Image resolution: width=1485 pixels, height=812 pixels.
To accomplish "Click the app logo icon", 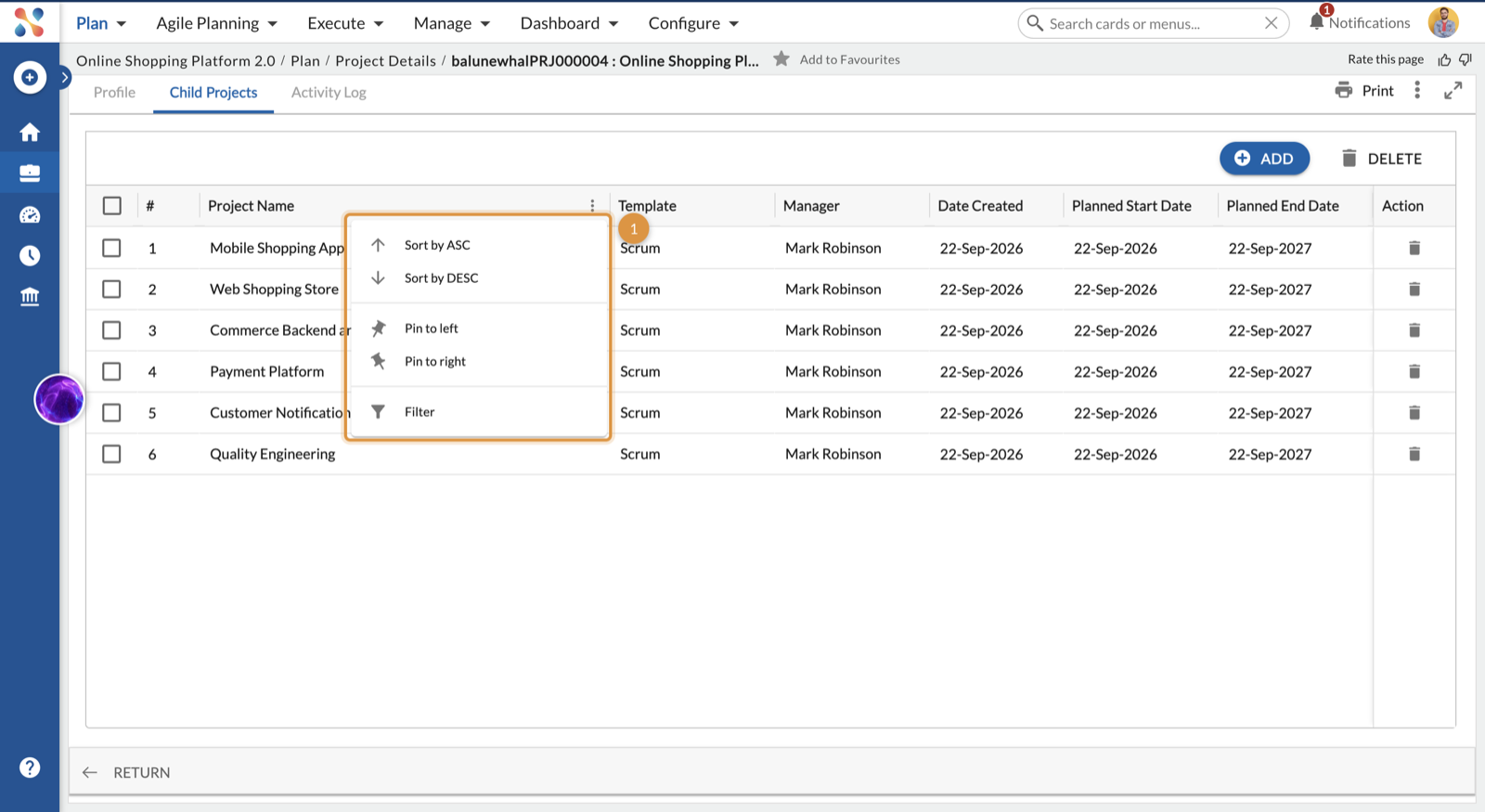I will (29, 22).
